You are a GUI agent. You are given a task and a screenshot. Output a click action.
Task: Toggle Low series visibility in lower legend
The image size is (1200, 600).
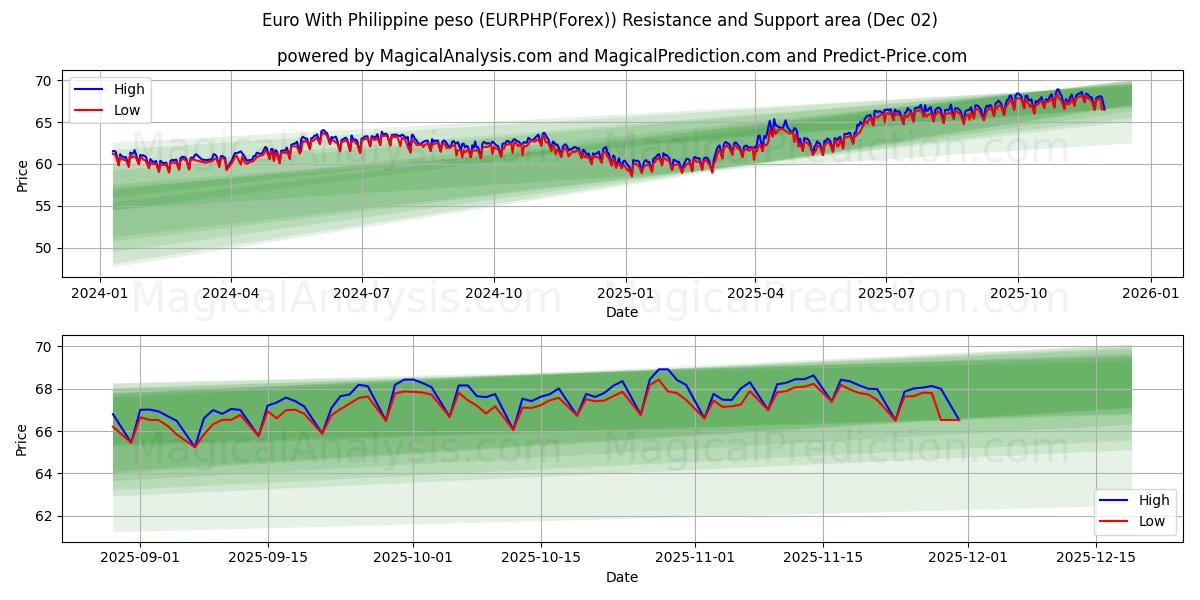[x=1148, y=520]
